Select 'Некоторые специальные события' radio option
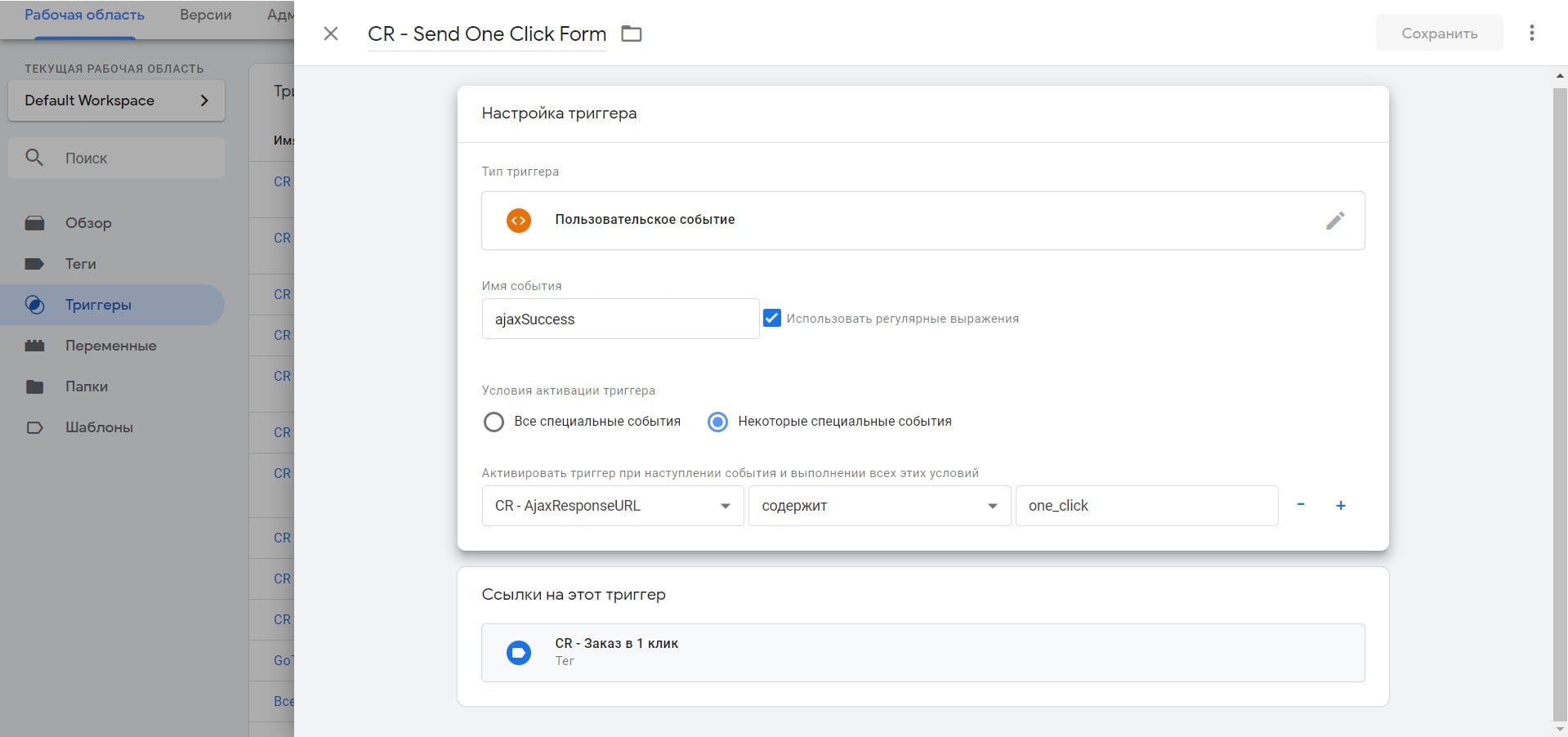The image size is (1568, 737). pos(717,422)
